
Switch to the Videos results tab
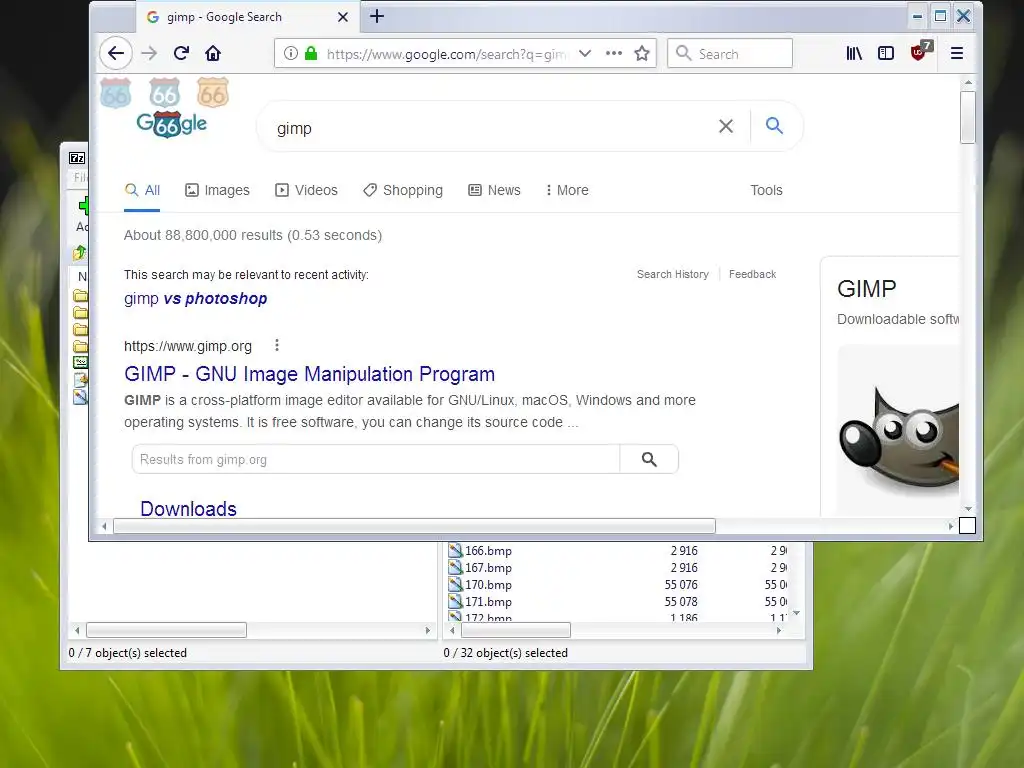tap(306, 190)
